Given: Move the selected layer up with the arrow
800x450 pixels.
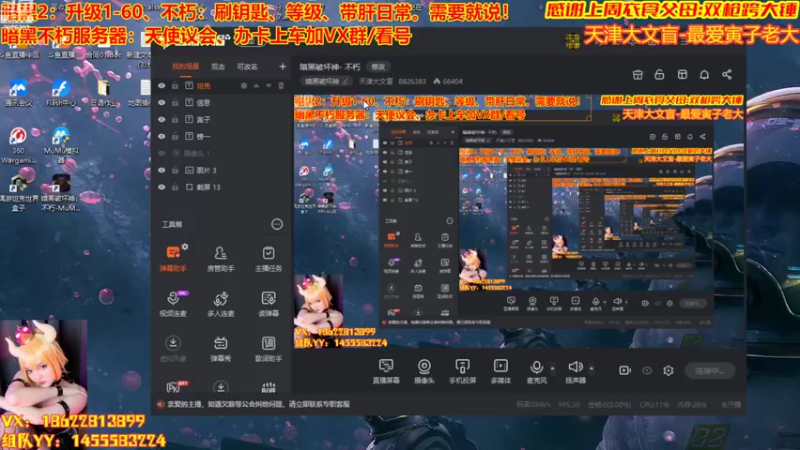Looking at the screenshot, I should (256, 86).
